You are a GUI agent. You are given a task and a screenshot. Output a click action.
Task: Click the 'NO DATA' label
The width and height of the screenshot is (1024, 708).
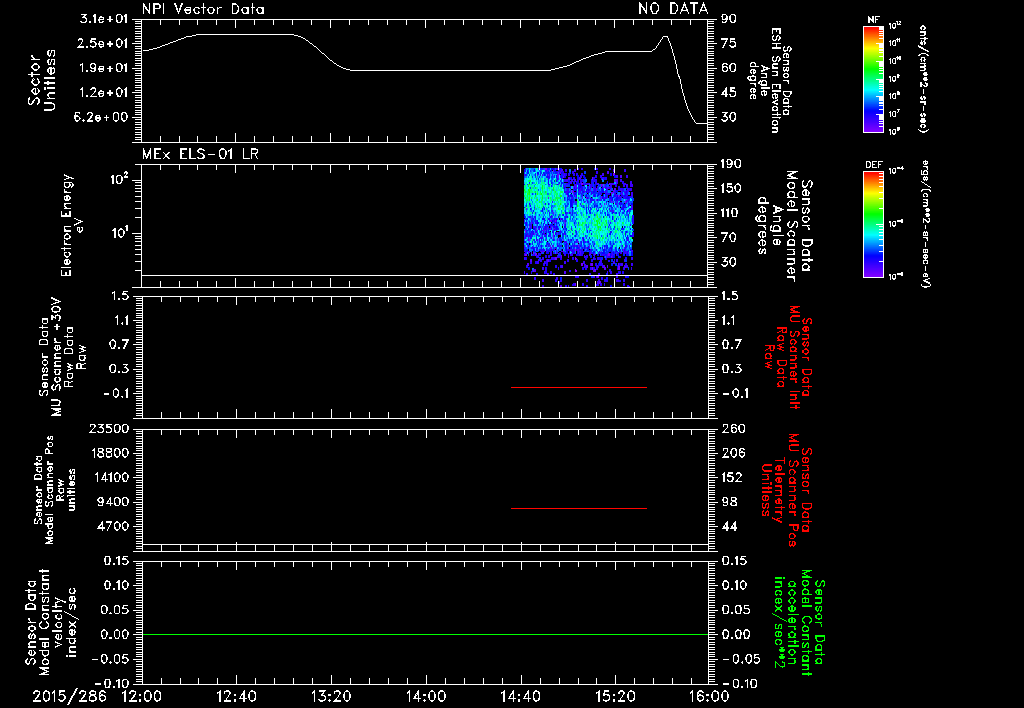(673, 8)
